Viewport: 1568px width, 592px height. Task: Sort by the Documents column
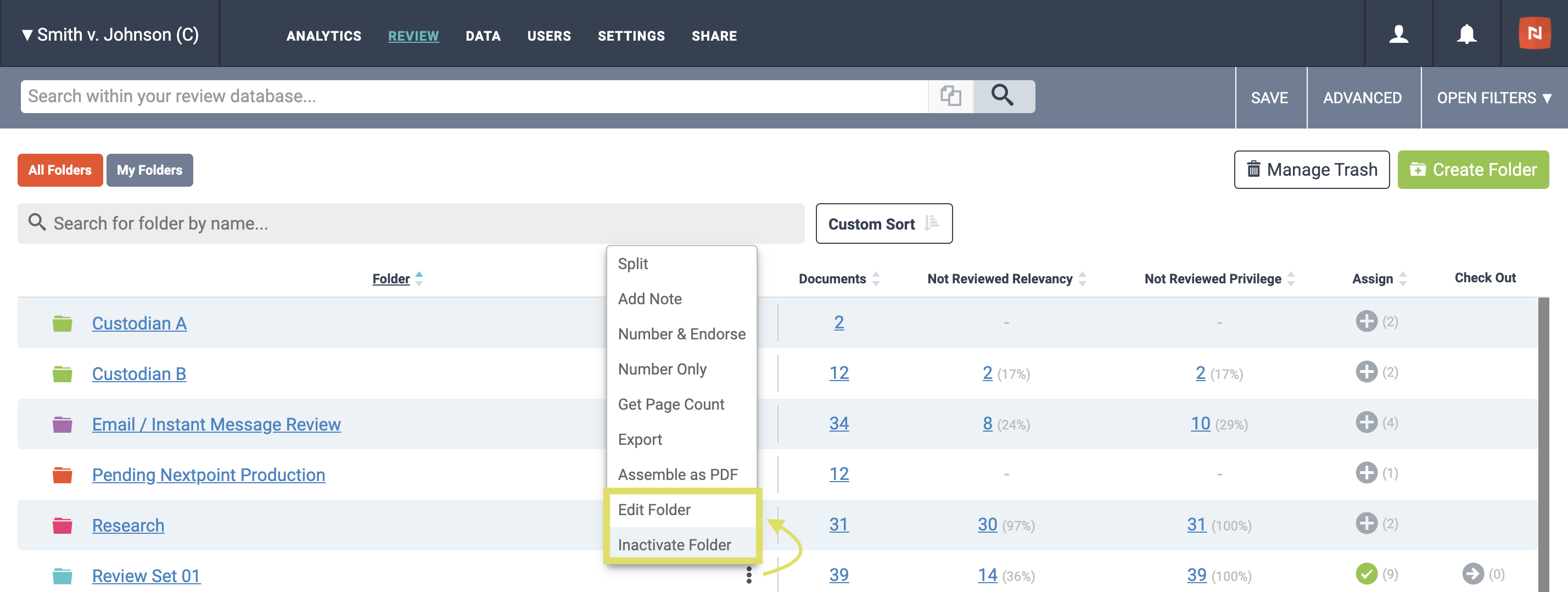click(839, 279)
